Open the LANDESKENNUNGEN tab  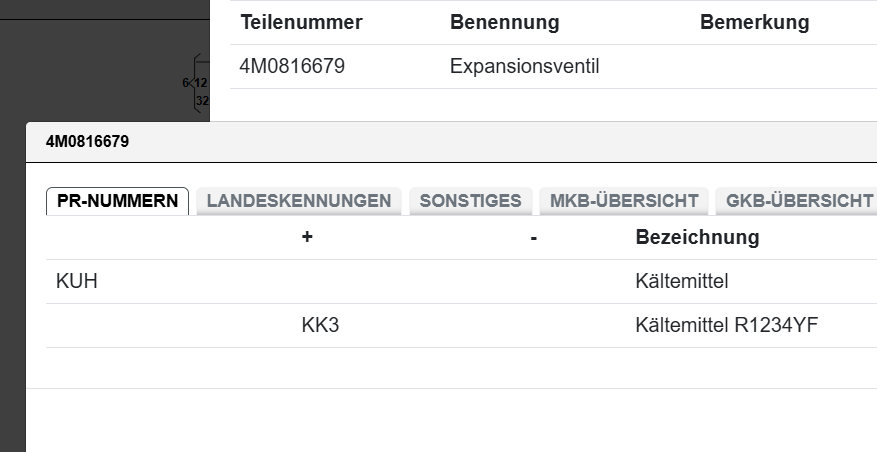click(298, 201)
